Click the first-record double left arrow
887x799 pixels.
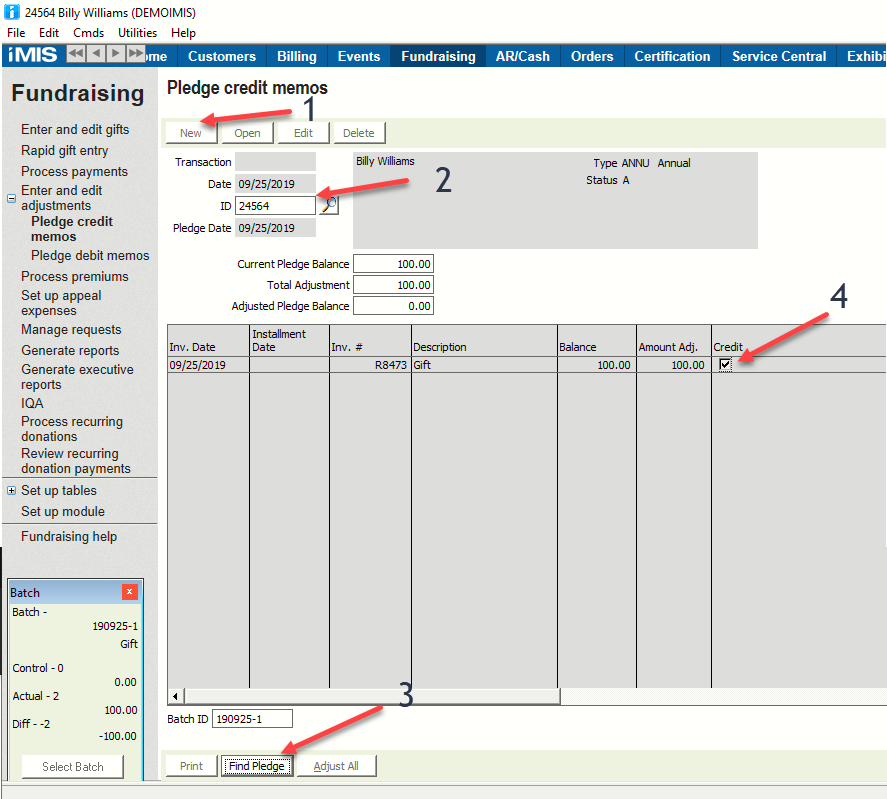[76, 54]
